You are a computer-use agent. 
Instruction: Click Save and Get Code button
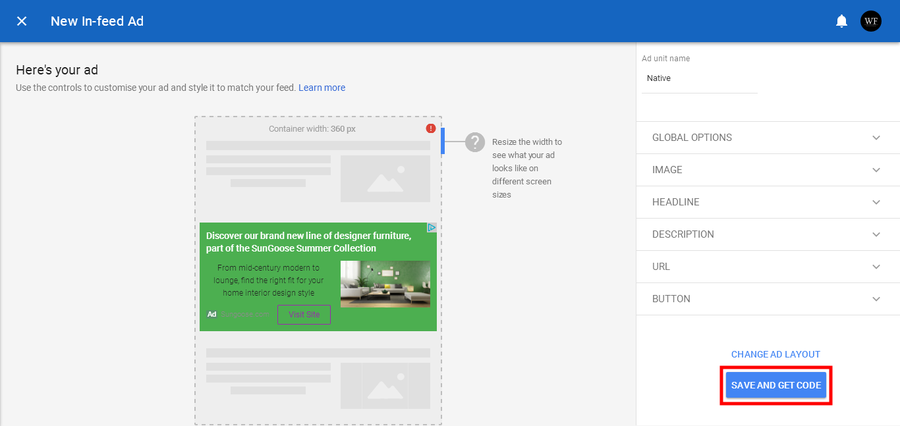(775, 385)
